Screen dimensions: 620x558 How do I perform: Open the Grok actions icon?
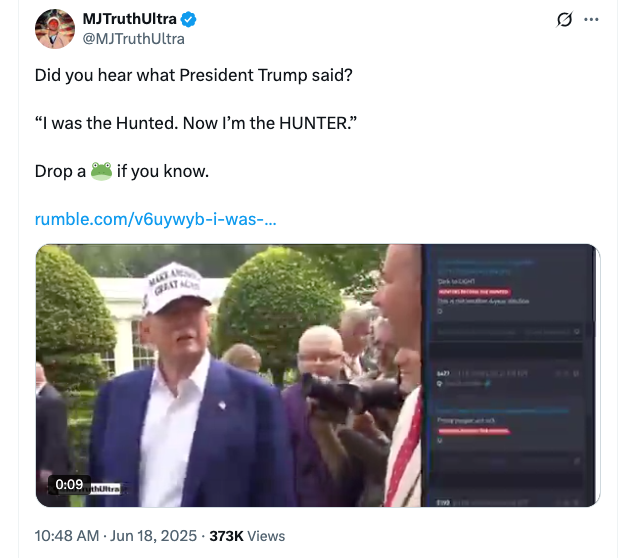click(x=564, y=20)
